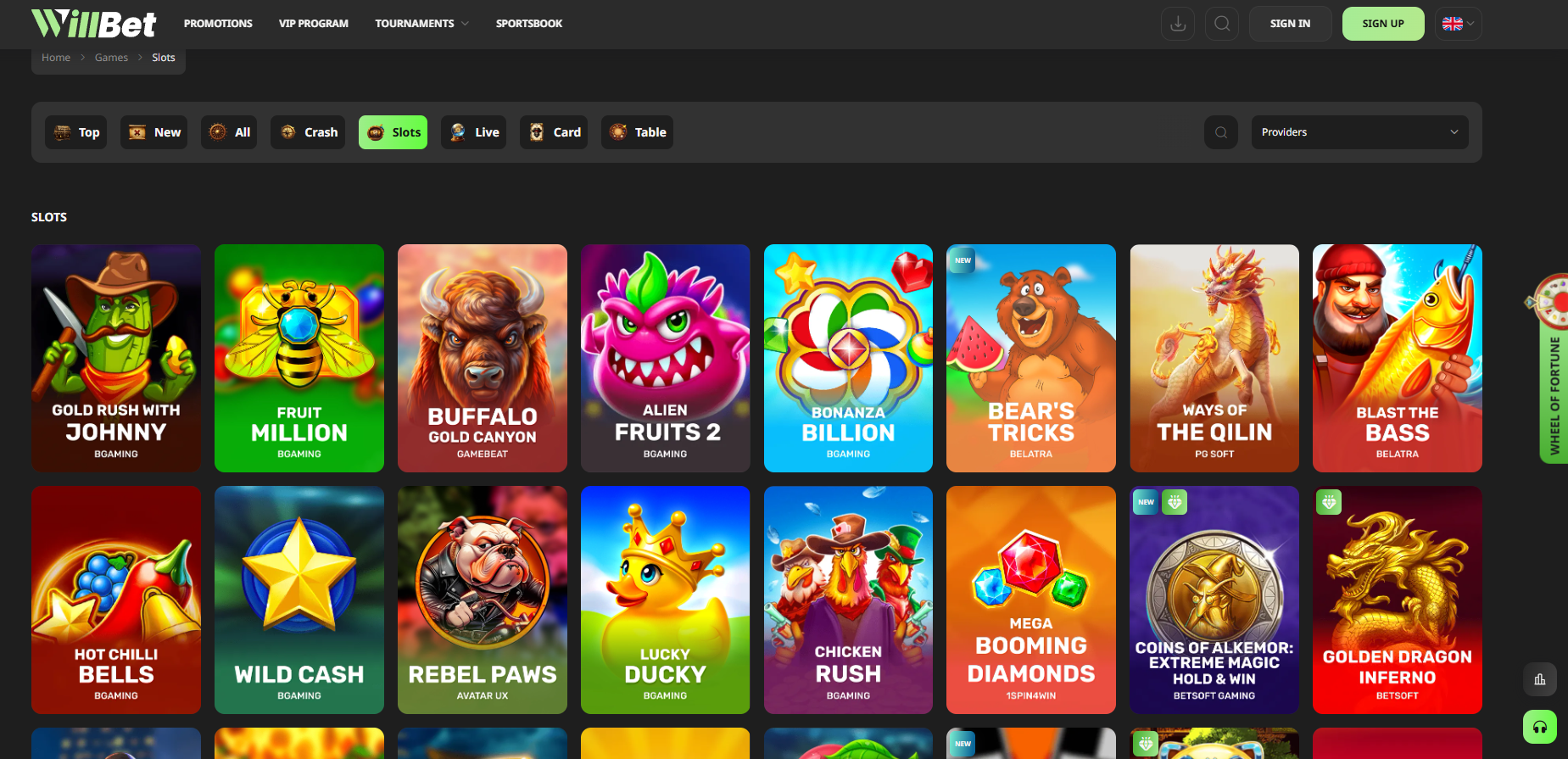
Task: Open Coins of Alkemor Extreme Magic slot
Action: pyautogui.click(x=1214, y=600)
